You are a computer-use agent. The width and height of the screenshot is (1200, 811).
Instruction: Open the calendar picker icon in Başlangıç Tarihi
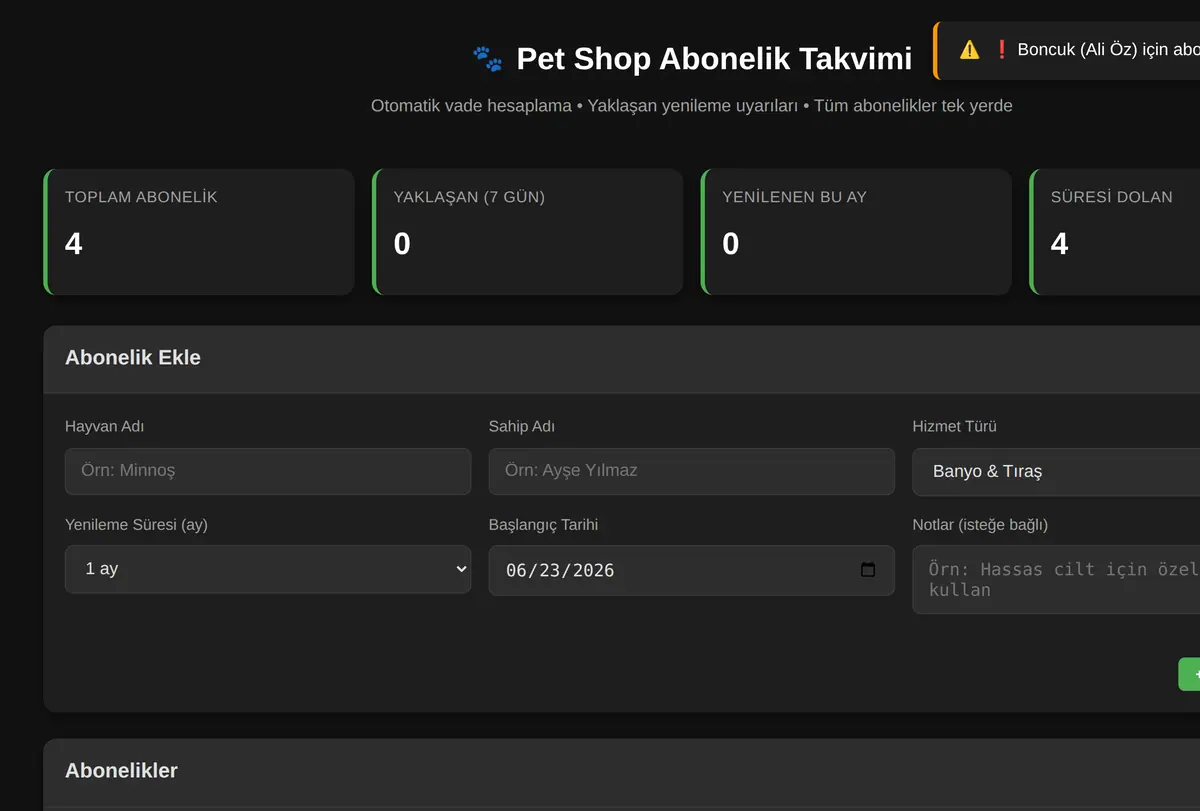click(x=868, y=570)
